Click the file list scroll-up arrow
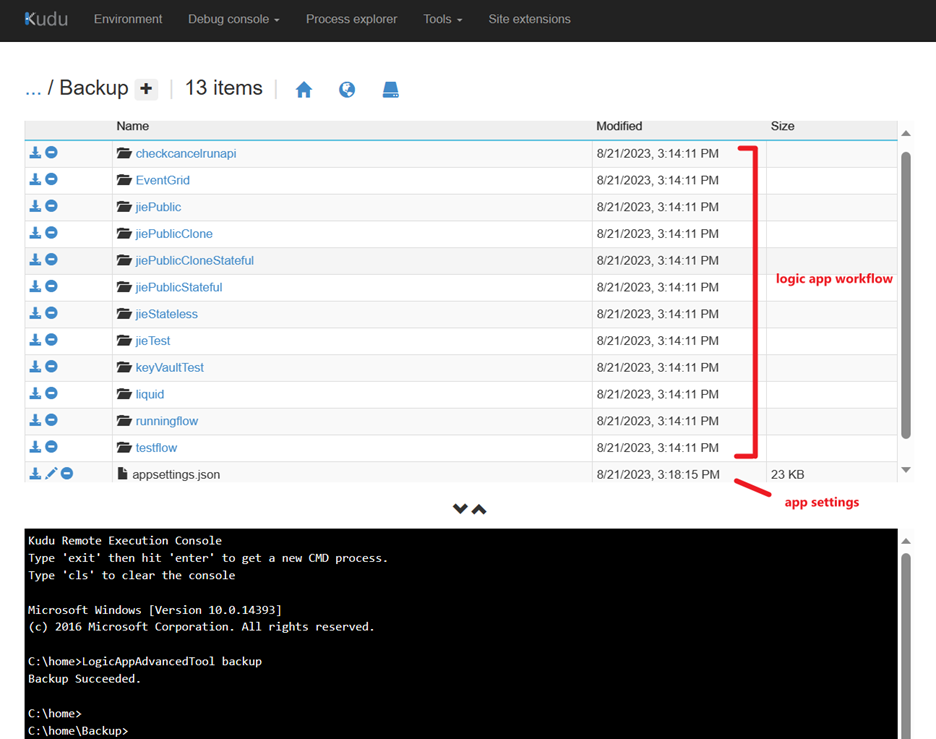This screenshot has width=936, height=739. pyautogui.click(x=906, y=133)
